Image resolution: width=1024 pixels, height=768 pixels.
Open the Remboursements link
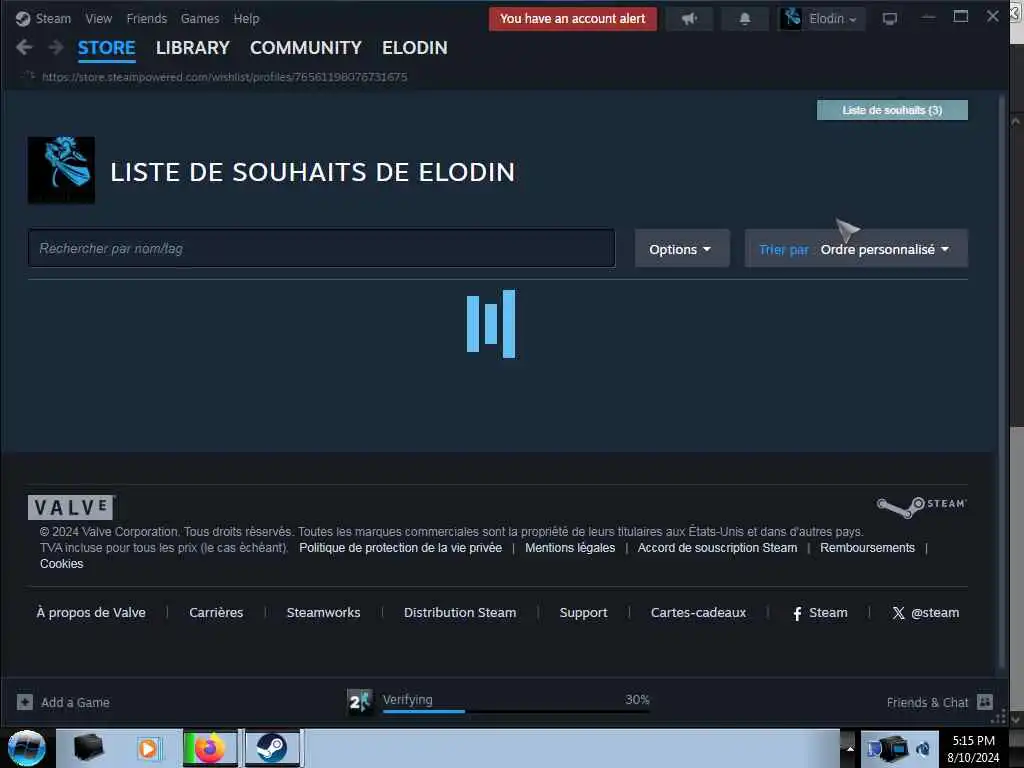click(867, 548)
